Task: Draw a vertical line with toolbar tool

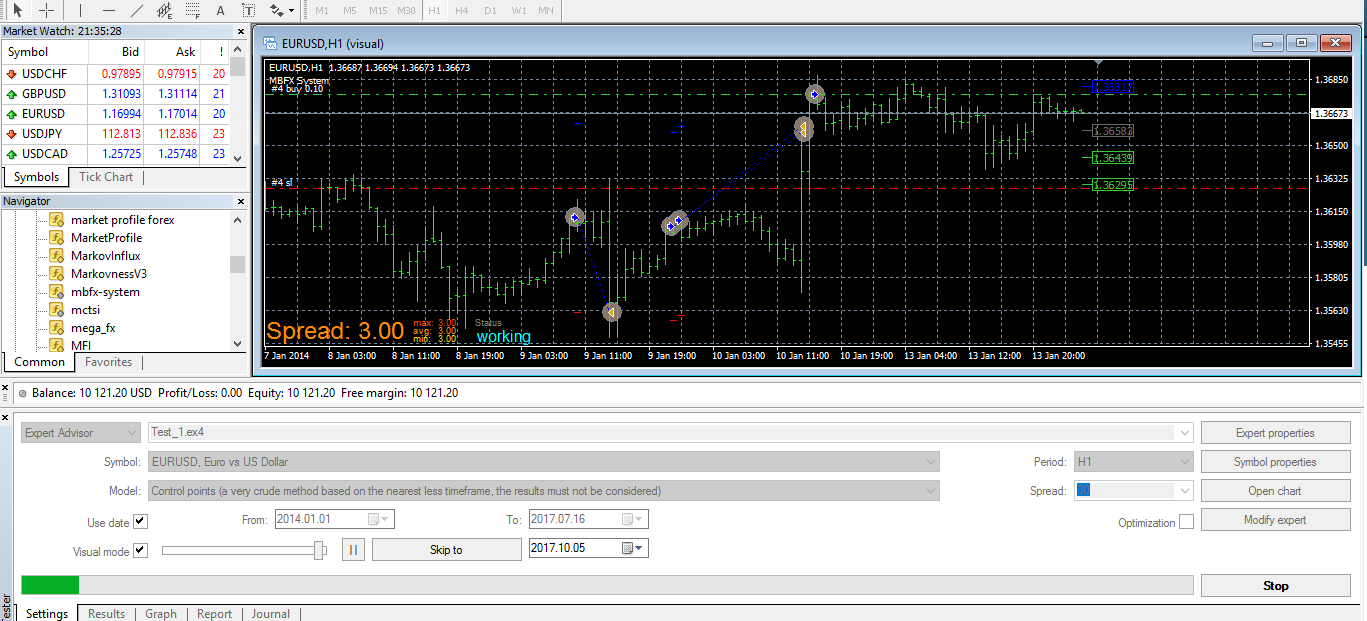Action: point(81,10)
